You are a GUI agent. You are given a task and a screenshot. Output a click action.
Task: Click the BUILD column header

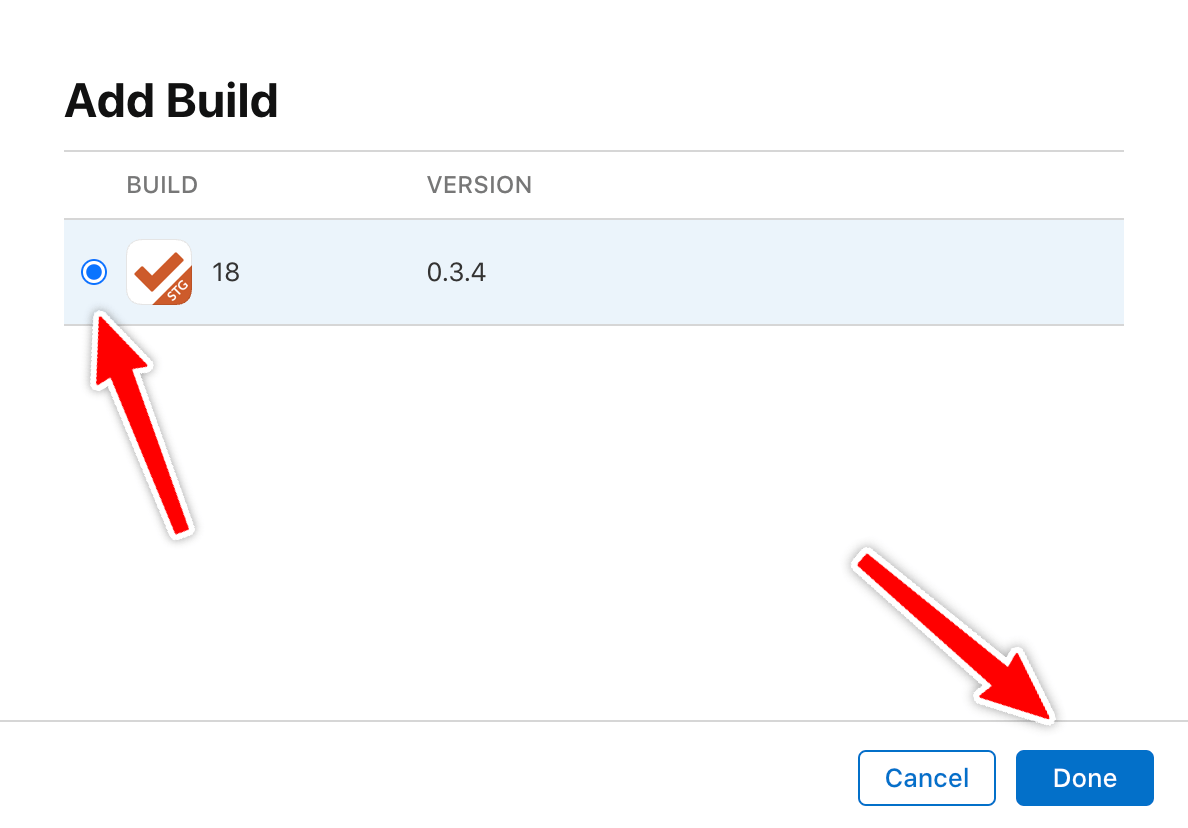(x=162, y=185)
